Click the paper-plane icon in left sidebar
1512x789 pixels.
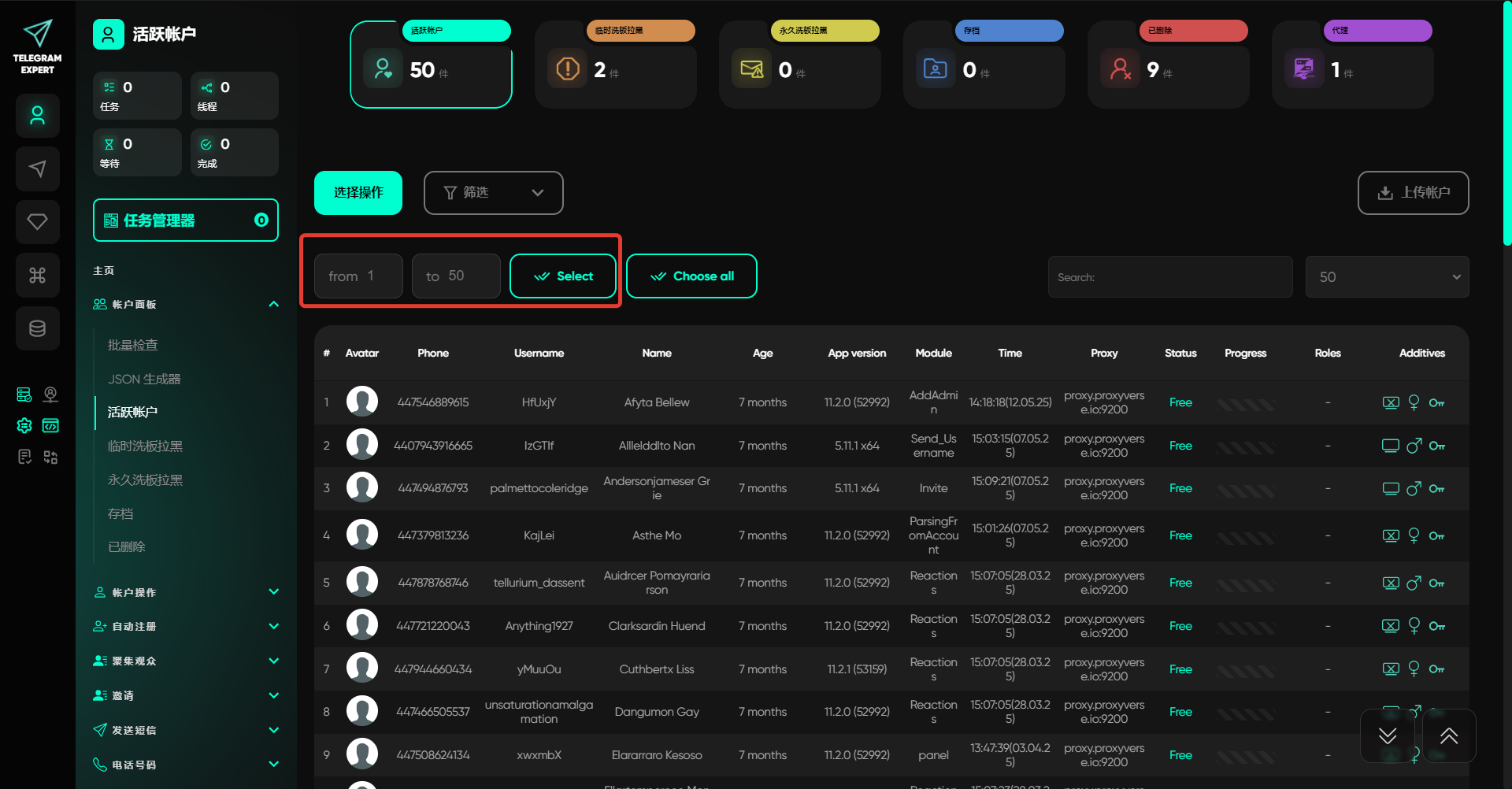point(37,169)
